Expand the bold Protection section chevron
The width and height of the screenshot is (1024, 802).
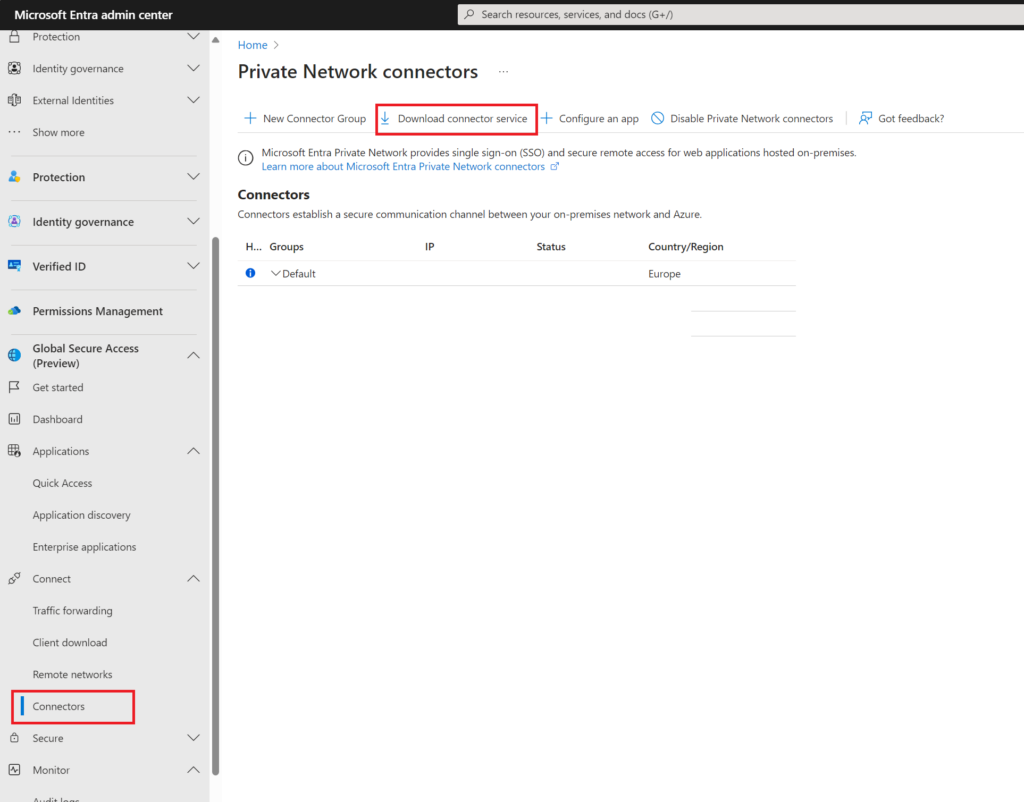coord(193,177)
